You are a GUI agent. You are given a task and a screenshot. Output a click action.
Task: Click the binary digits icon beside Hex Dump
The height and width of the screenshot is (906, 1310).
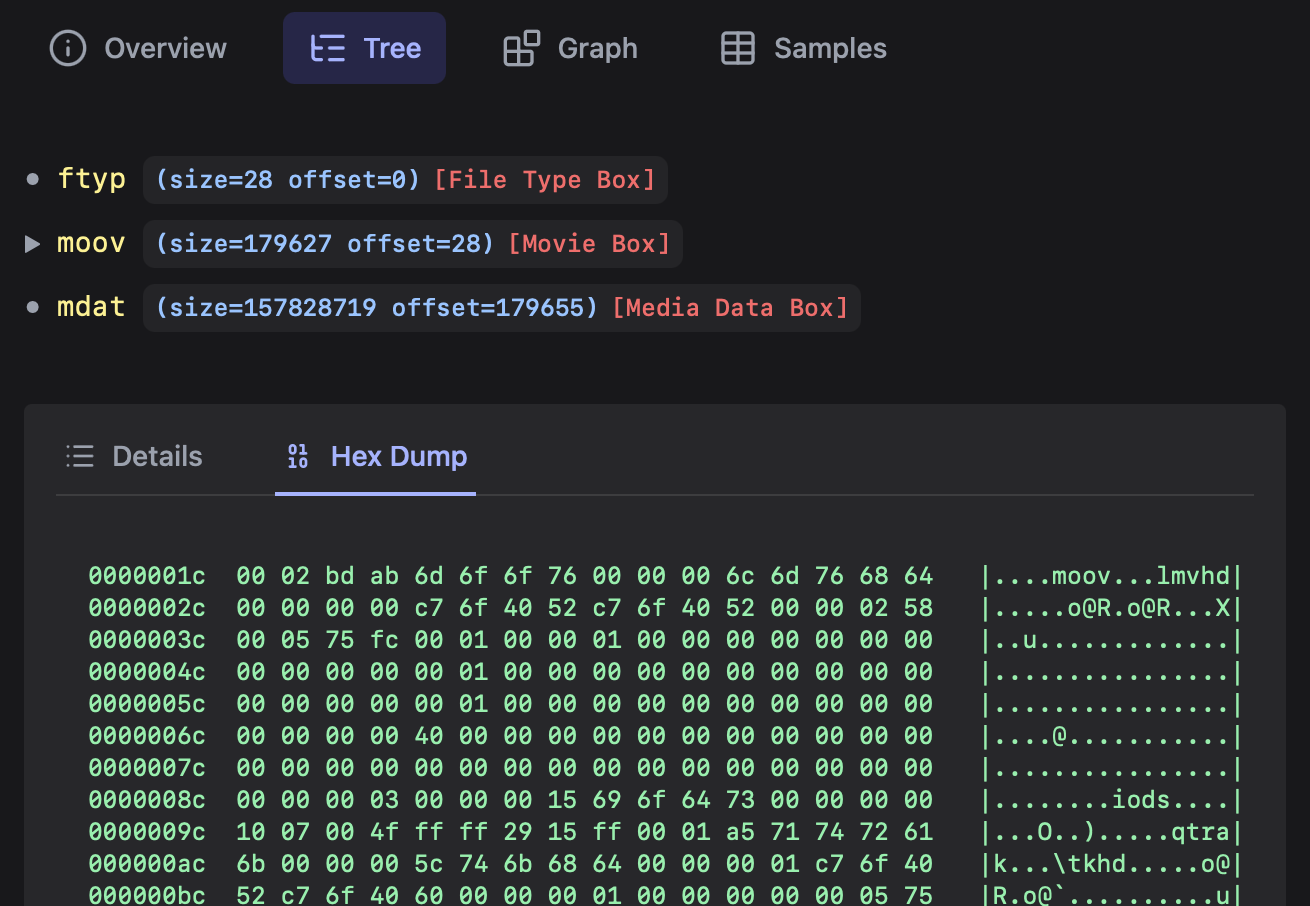click(x=298, y=456)
